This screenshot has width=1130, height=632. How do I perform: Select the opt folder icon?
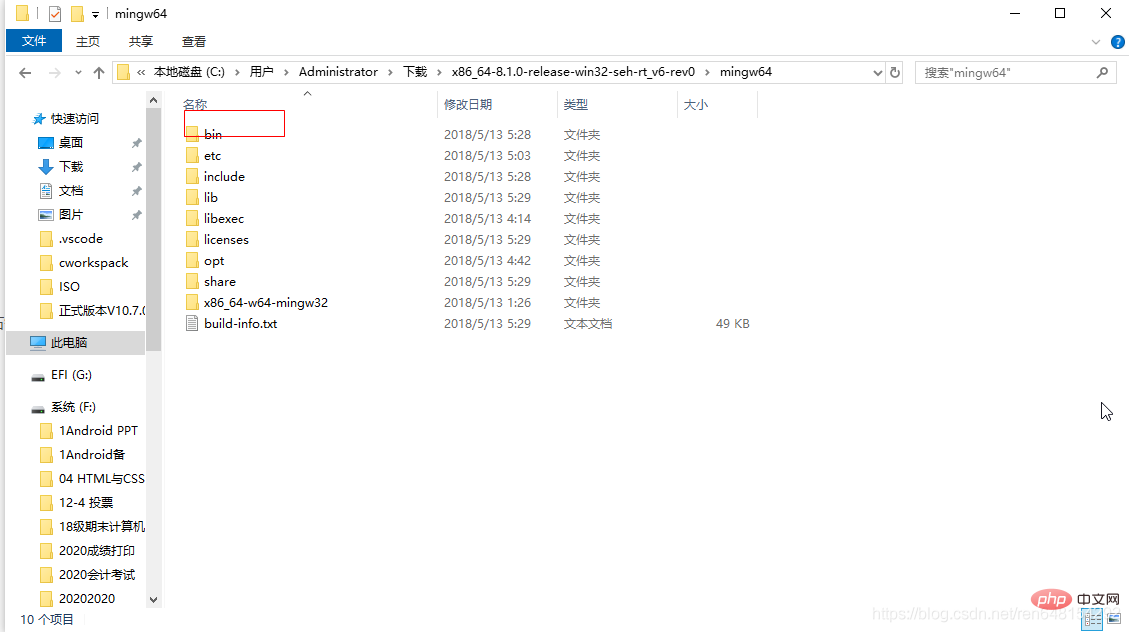coord(192,260)
